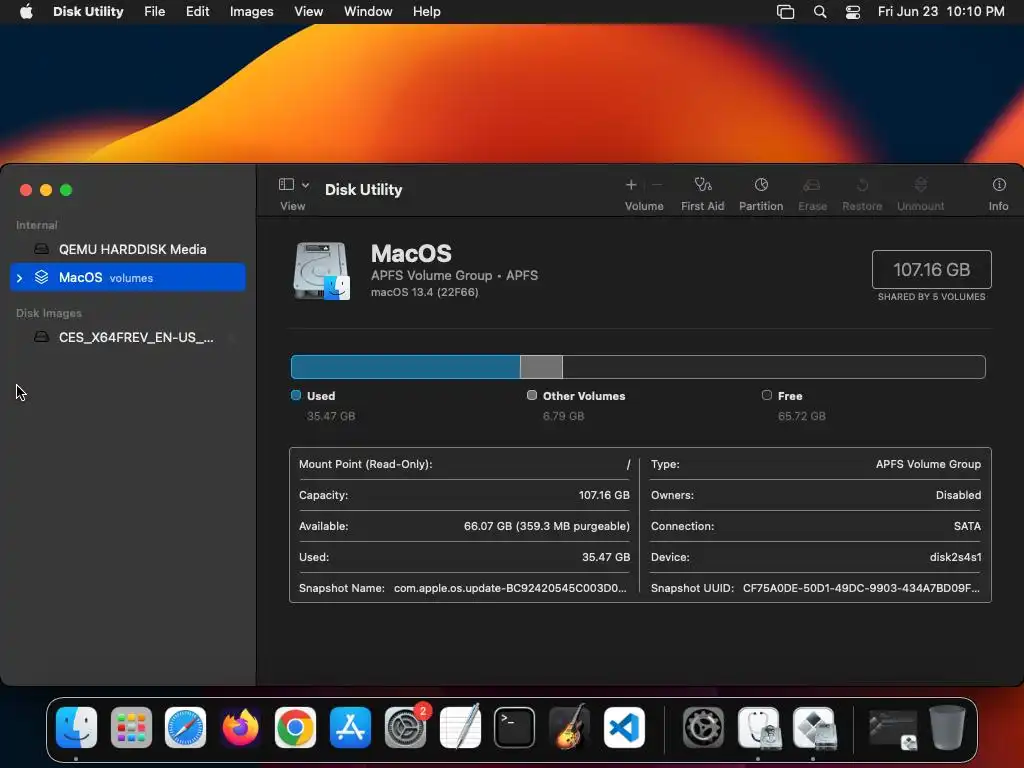
Task: Open the File menu
Action: pyautogui.click(x=155, y=12)
